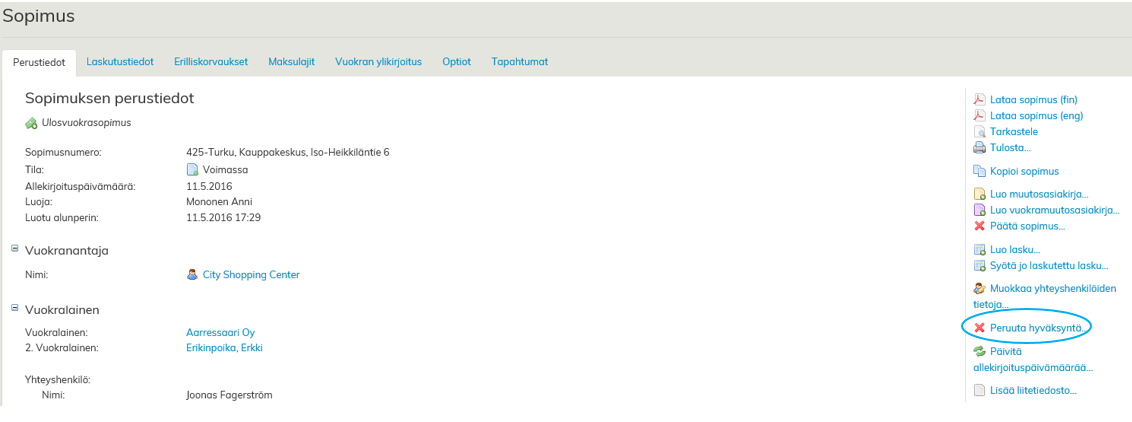Viewport: 1132px width, 422px height.
Task: Click the Erikinpoika, Erkki tenant link
Action: (x=224, y=348)
